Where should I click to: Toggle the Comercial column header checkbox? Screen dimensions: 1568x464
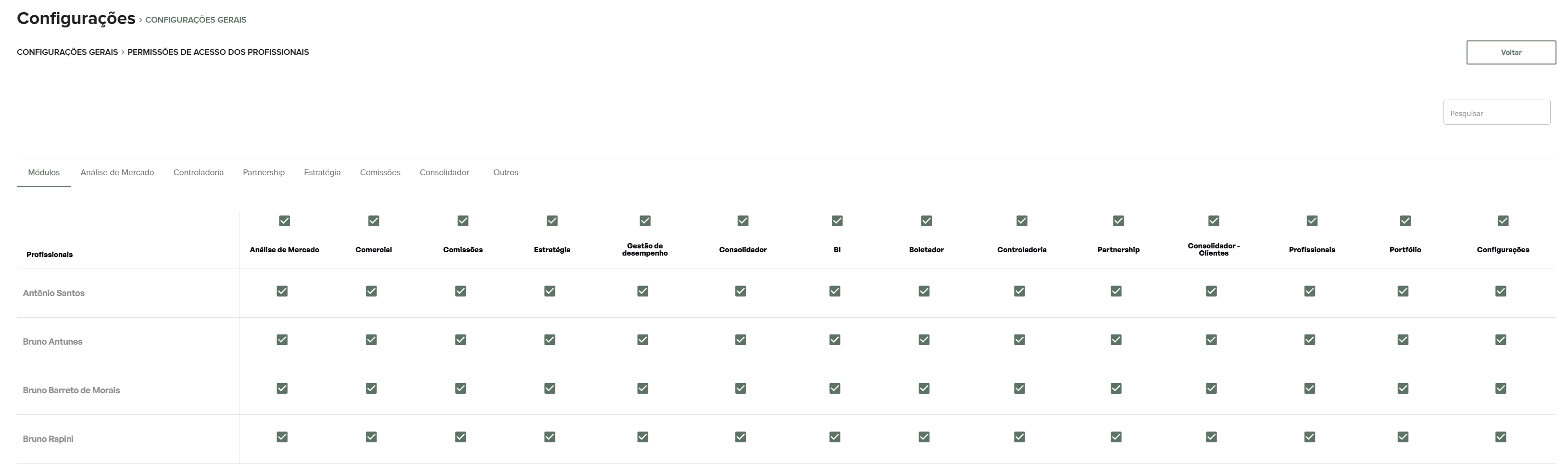tap(374, 220)
